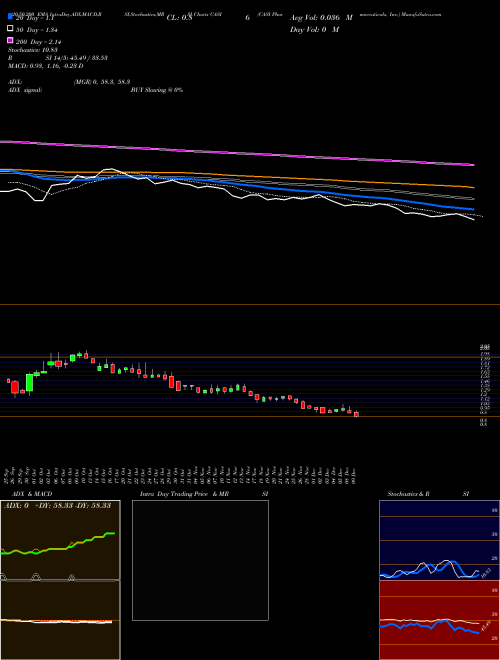The height and width of the screenshot is (660, 500).
Task: Click the 'MACD: 0.93, 1.16, -0.23 D' line
Action: point(45,66)
